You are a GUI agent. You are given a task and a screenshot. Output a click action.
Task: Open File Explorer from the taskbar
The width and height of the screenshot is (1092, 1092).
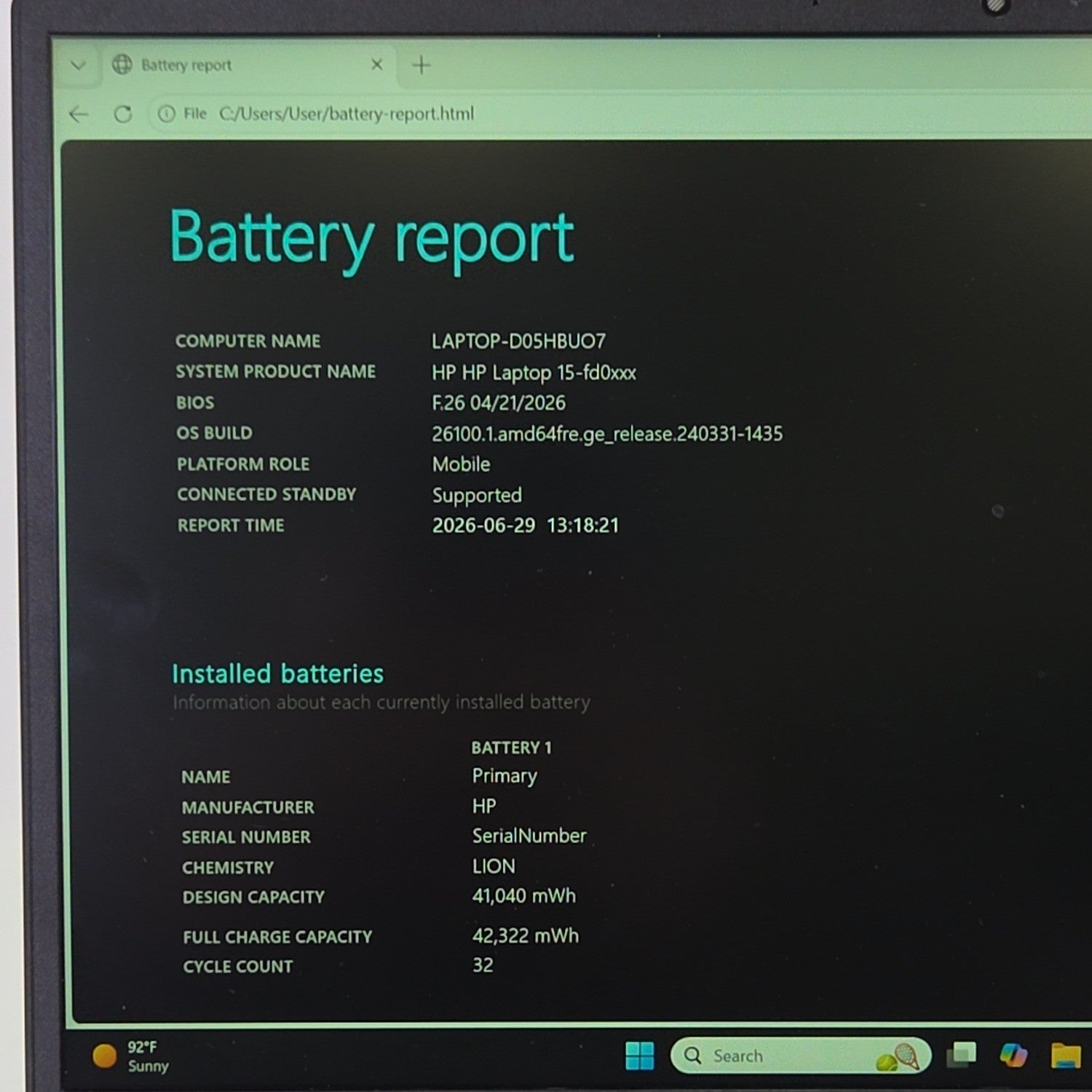(1066, 1056)
